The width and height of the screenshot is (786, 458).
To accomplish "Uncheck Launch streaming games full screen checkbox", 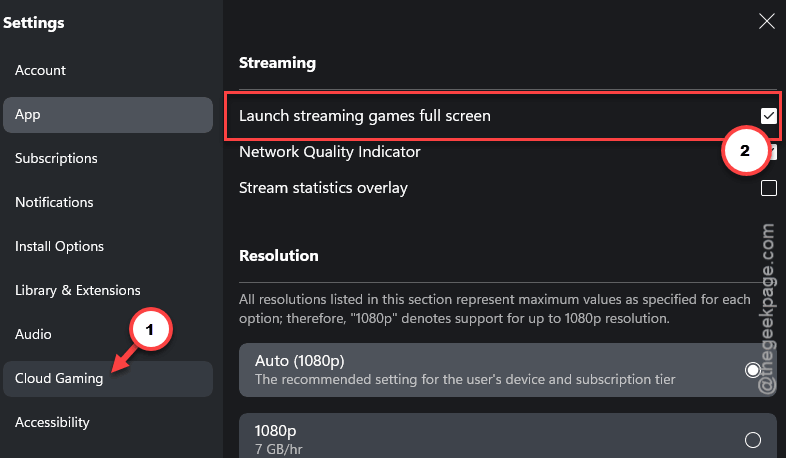I will 768,116.
